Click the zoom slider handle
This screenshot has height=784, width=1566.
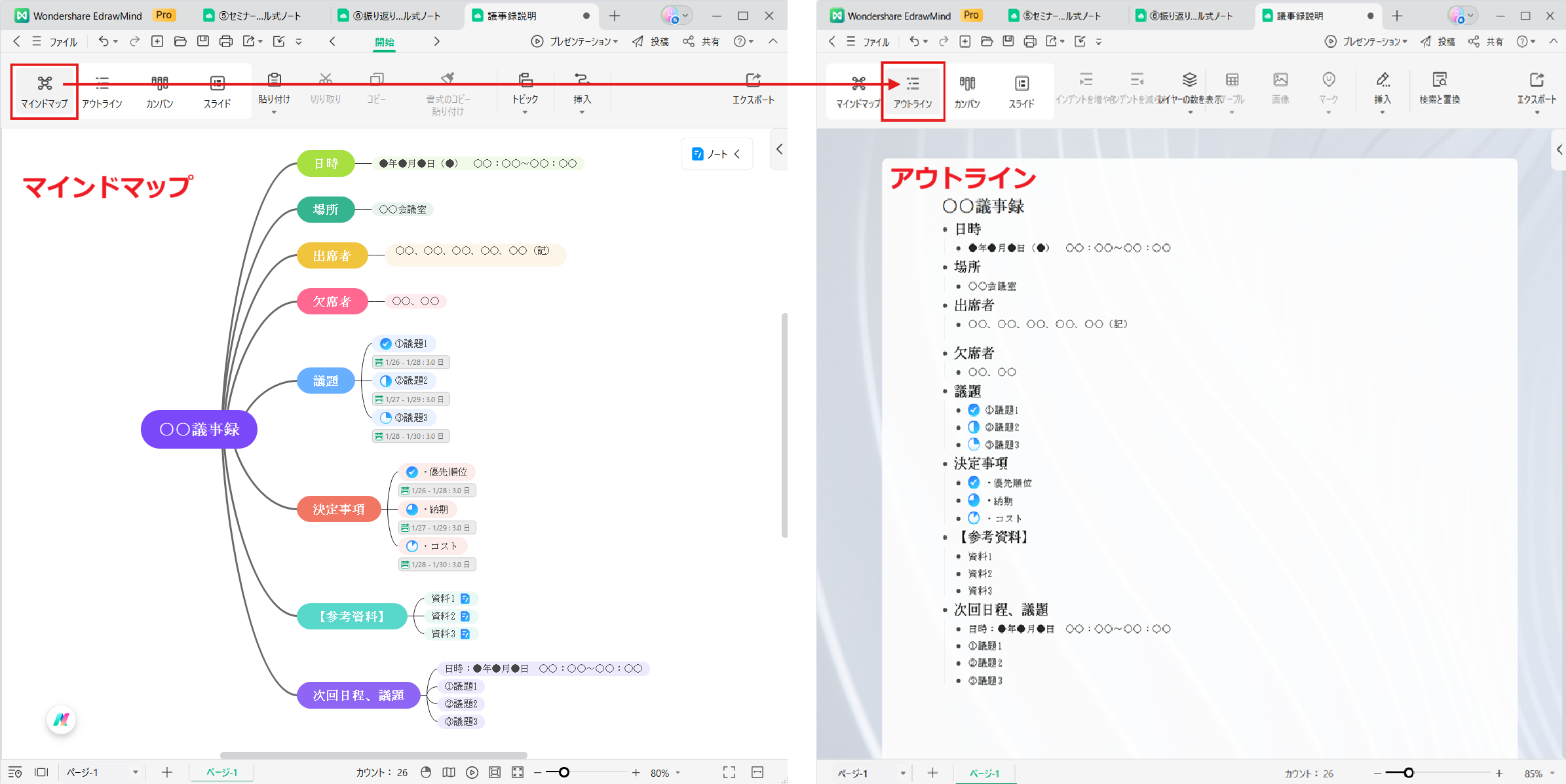click(563, 772)
